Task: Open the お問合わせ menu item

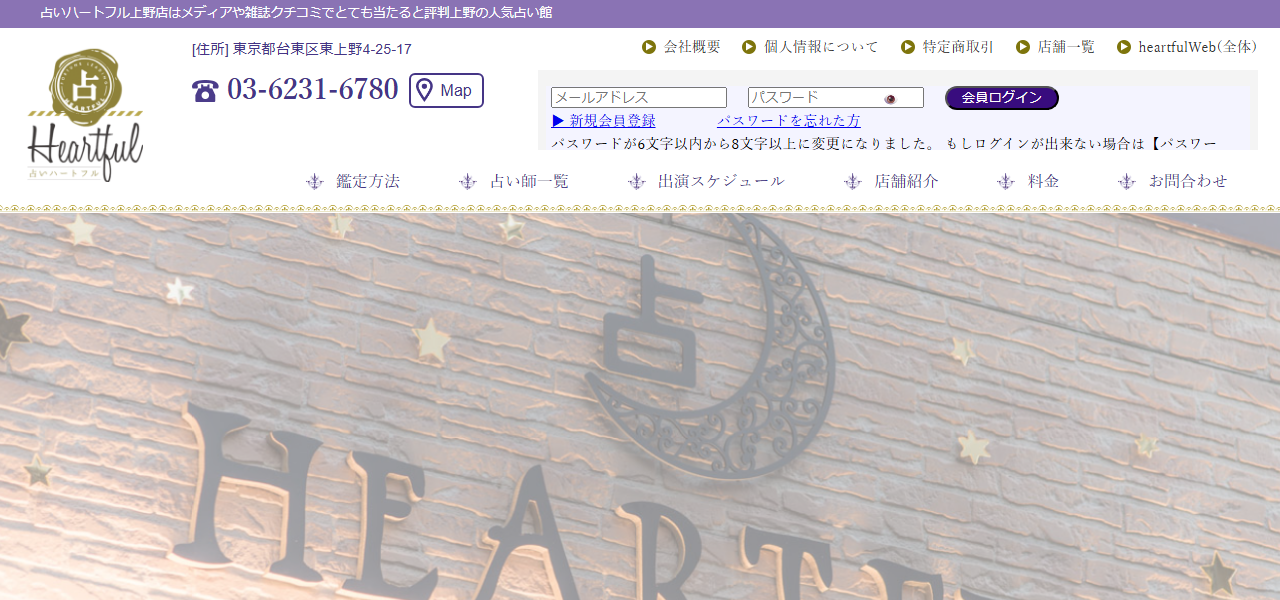Action: click(x=1188, y=181)
